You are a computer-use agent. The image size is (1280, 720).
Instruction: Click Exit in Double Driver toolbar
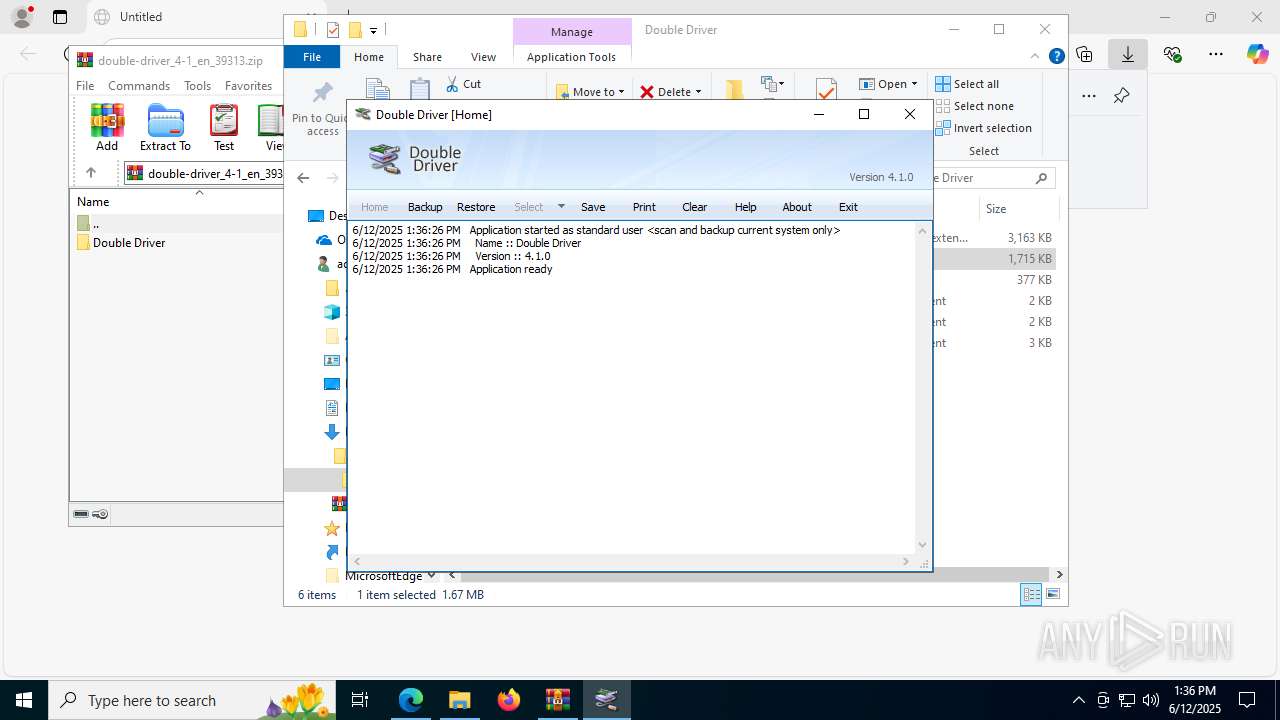point(848,207)
